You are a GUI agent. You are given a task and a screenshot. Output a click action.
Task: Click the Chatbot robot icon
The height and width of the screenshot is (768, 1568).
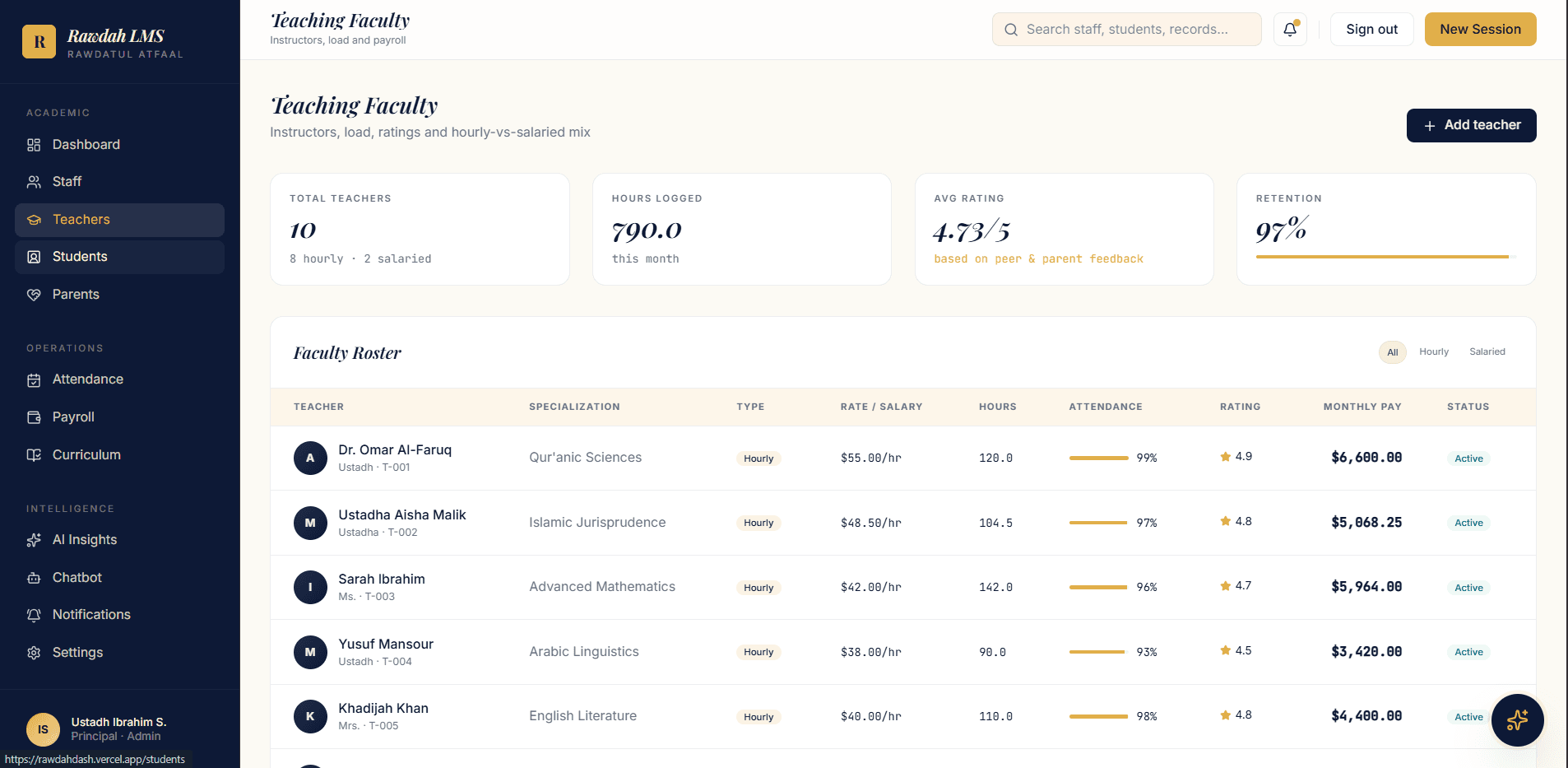34,578
